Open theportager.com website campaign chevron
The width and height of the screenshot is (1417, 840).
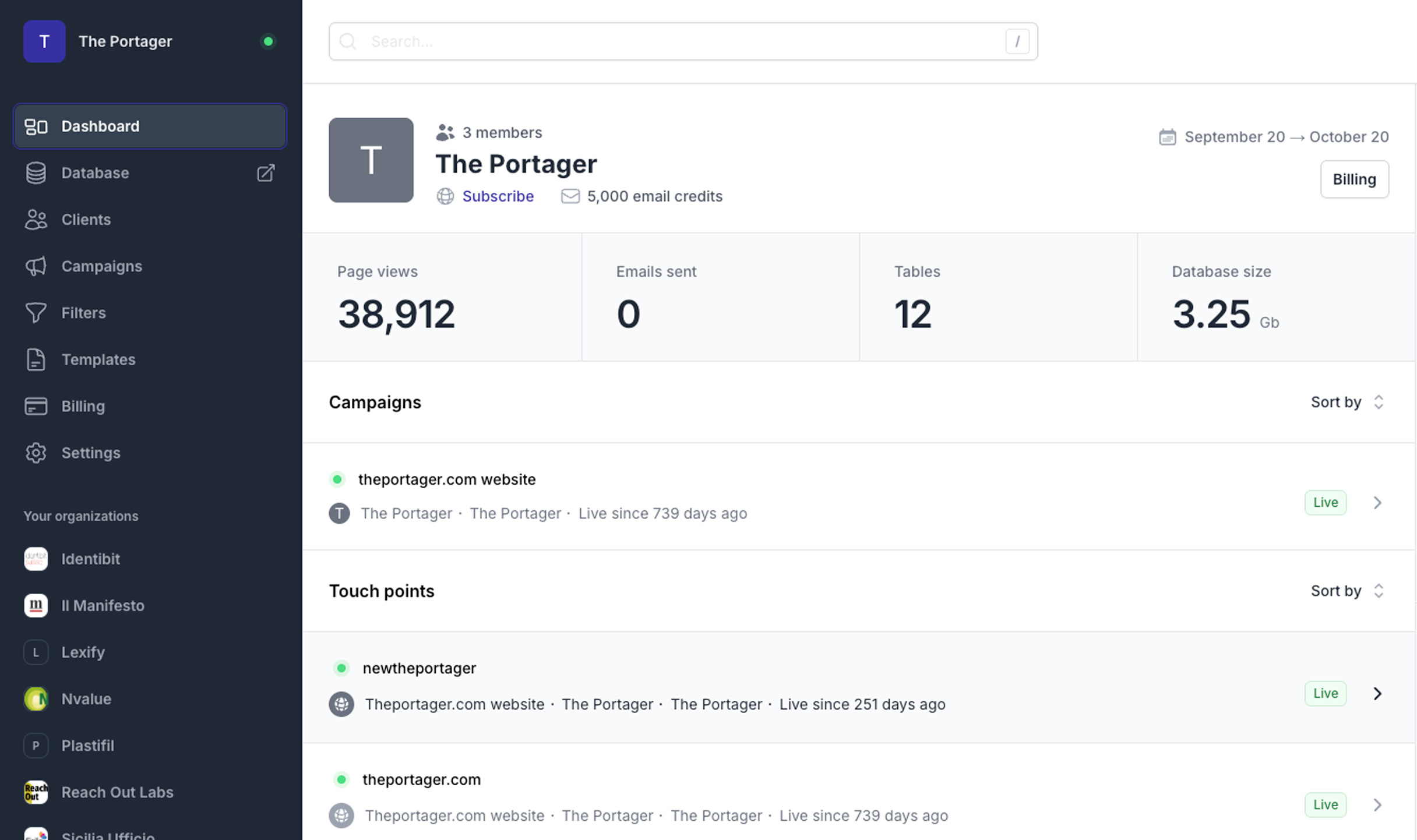(1377, 502)
